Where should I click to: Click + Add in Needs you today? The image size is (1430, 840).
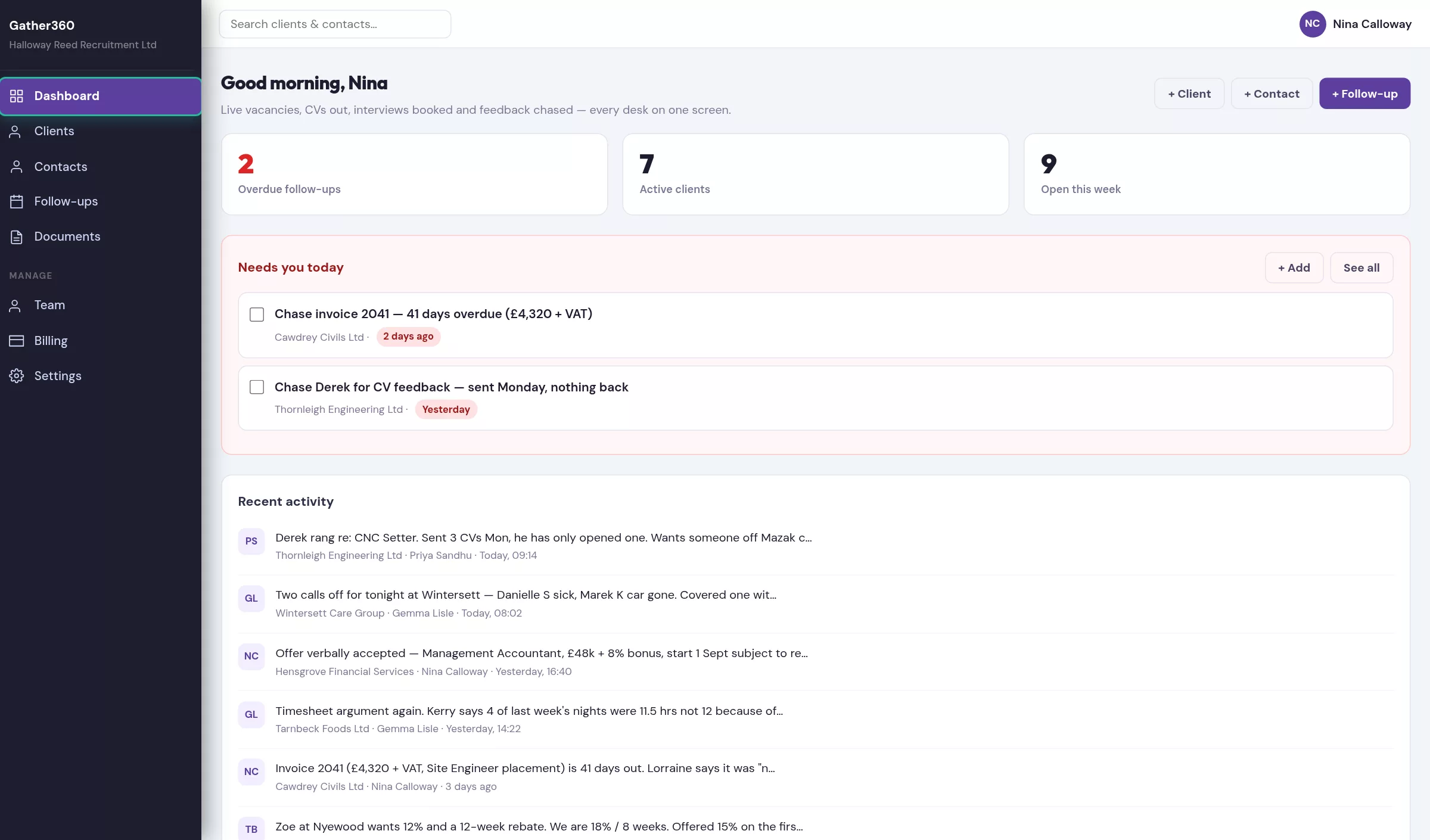coord(1294,268)
